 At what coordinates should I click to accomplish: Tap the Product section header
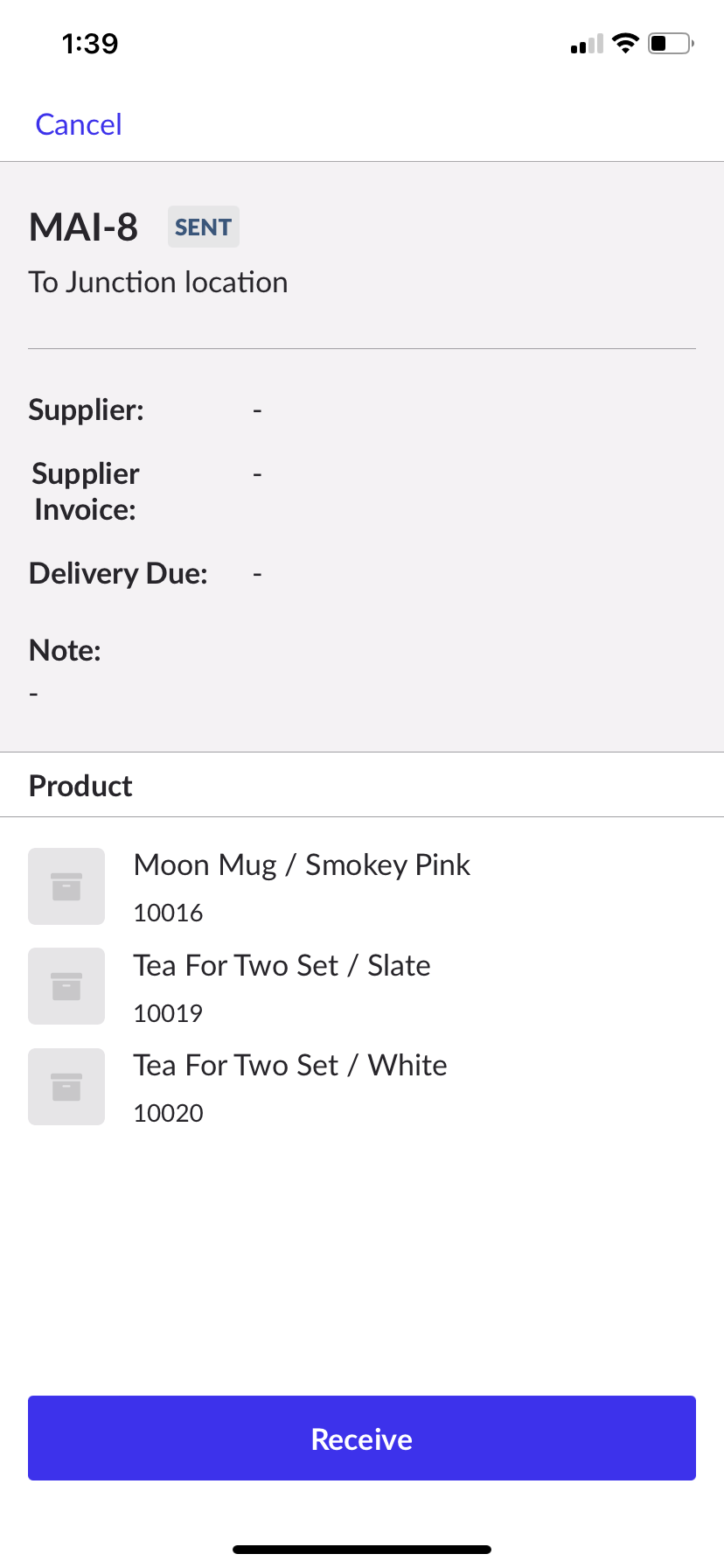[80, 786]
